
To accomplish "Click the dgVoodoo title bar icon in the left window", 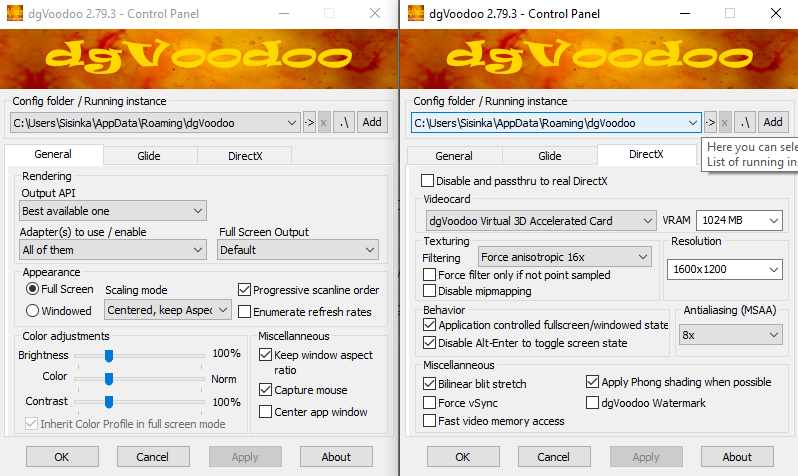I will point(10,14).
